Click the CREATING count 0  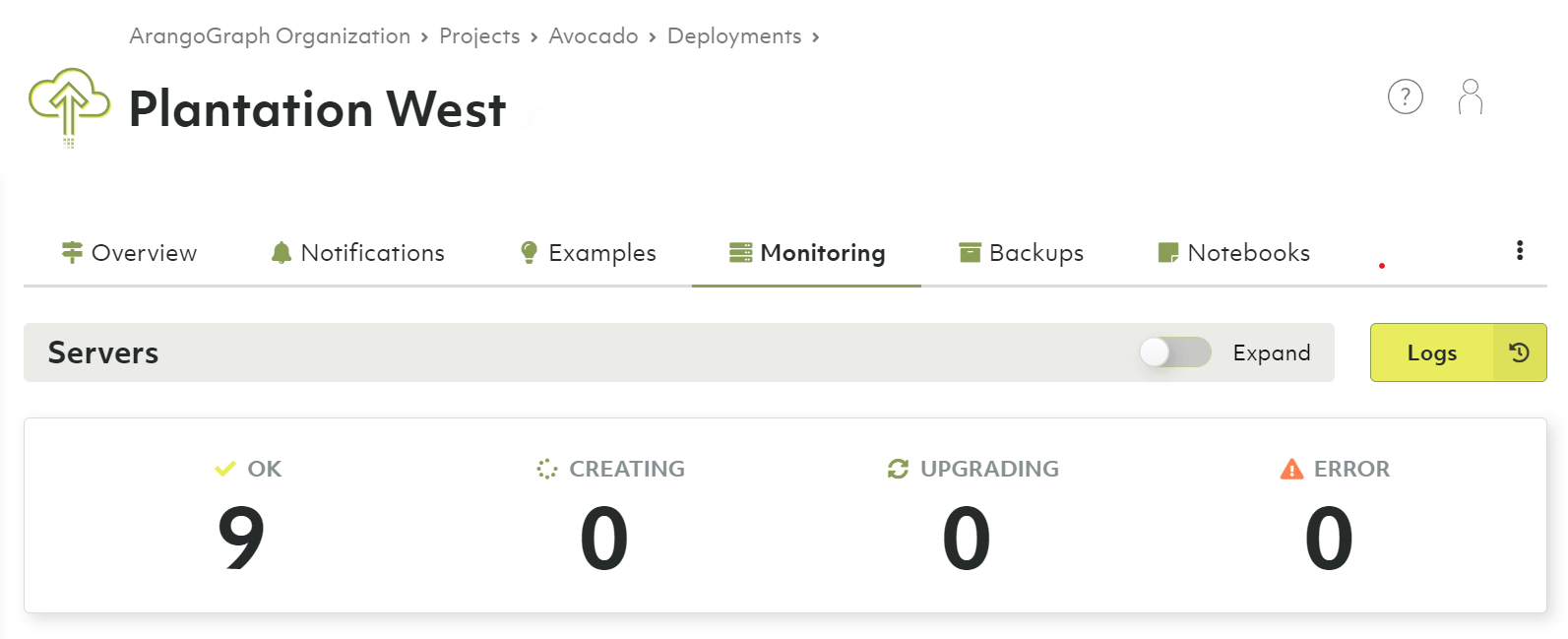click(603, 538)
